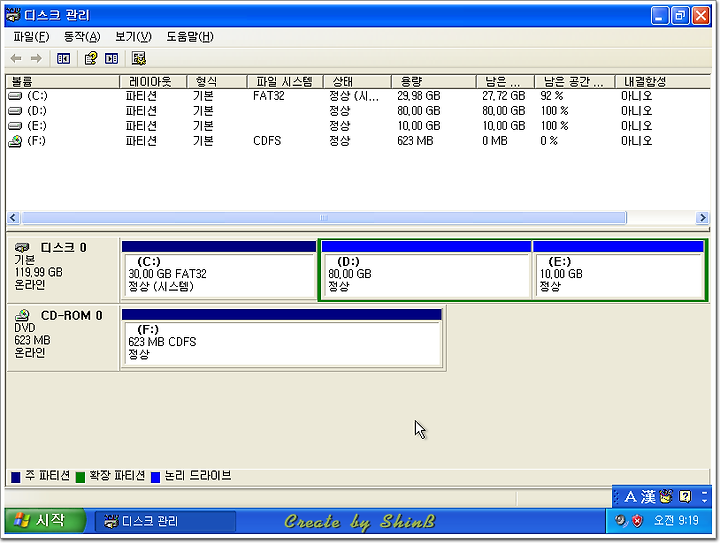Click the horizontal scrollbar thumb in volume list
The image size is (720, 543).
(x=324, y=218)
